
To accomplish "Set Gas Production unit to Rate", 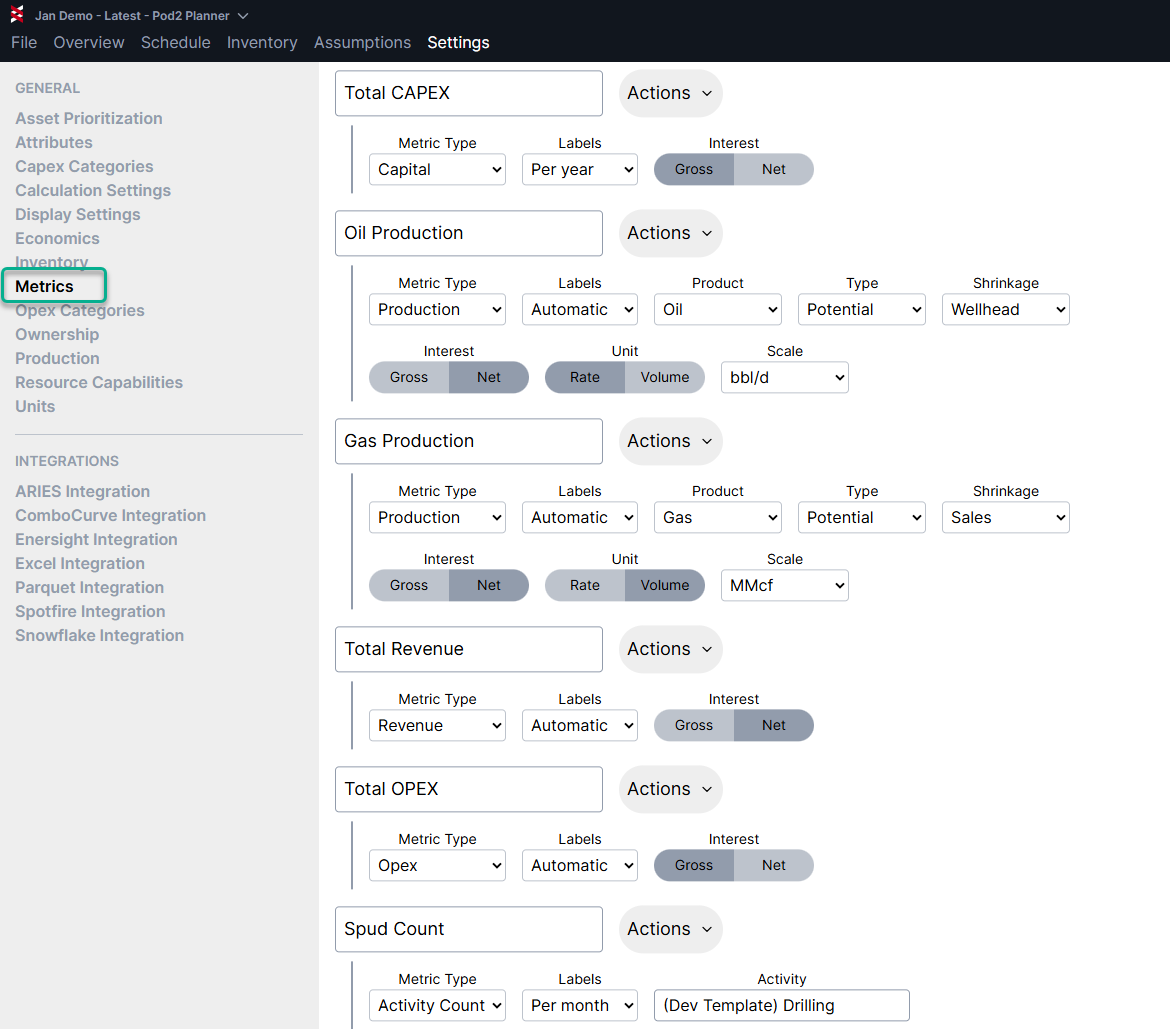I will click(584, 585).
